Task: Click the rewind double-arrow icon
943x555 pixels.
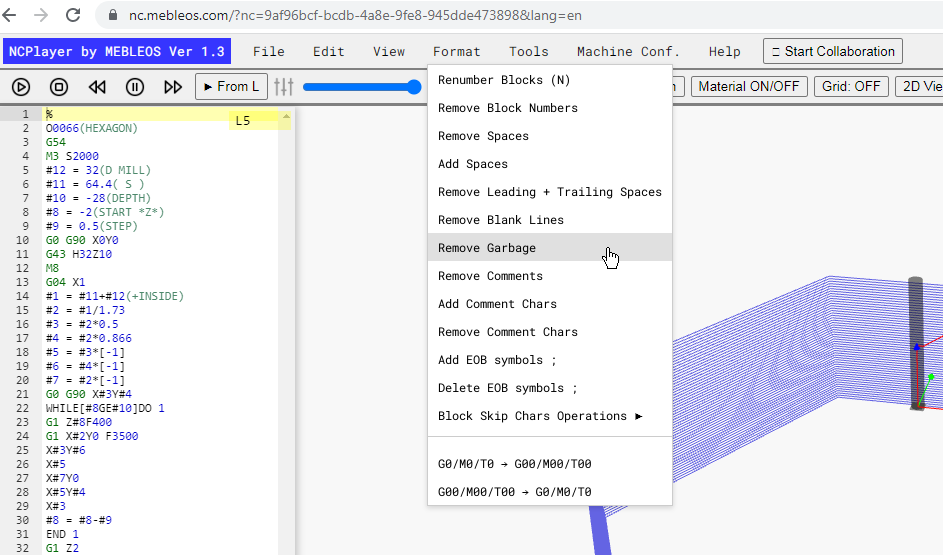Action: coord(97,87)
